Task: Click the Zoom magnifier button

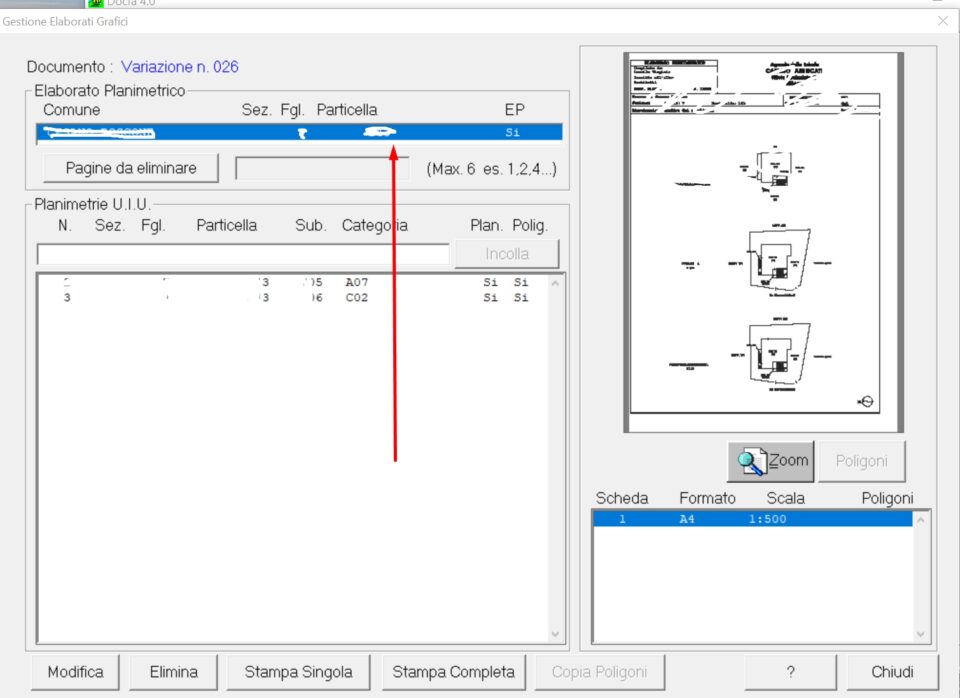Action: [x=770, y=461]
